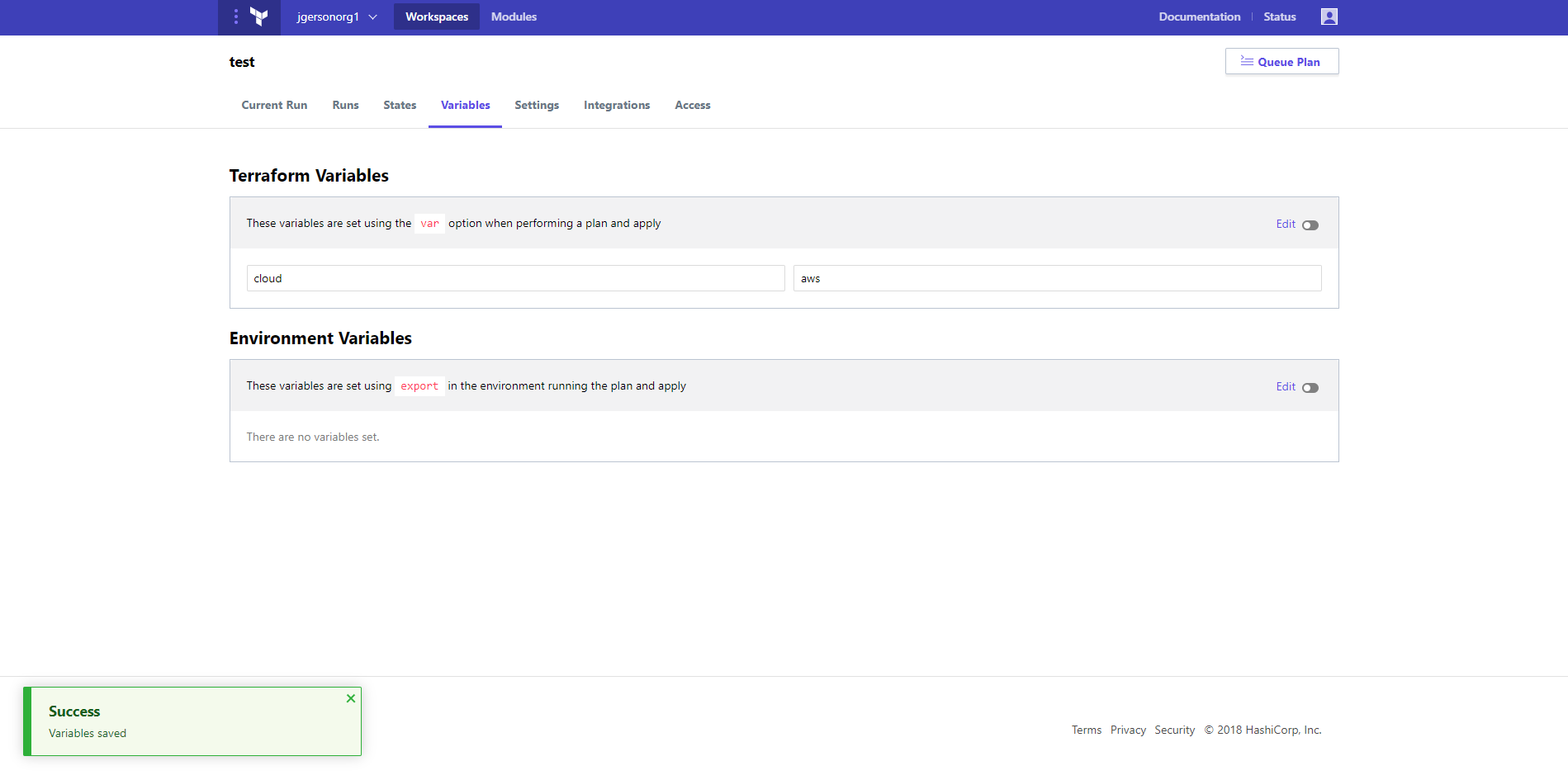Image resolution: width=1568 pixels, height=780 pixels.
Task: Open the Integrations tab
Action: pyautogui.click(x=617, y=105)
